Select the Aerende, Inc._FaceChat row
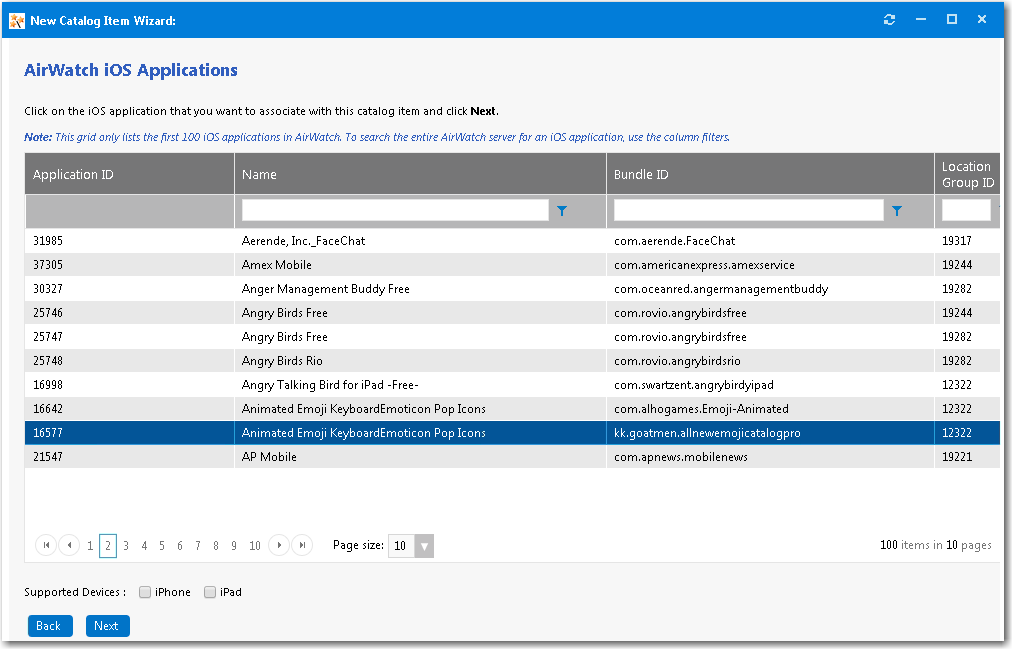This screenshot has width=1012, height=649. tap(512, 241)
